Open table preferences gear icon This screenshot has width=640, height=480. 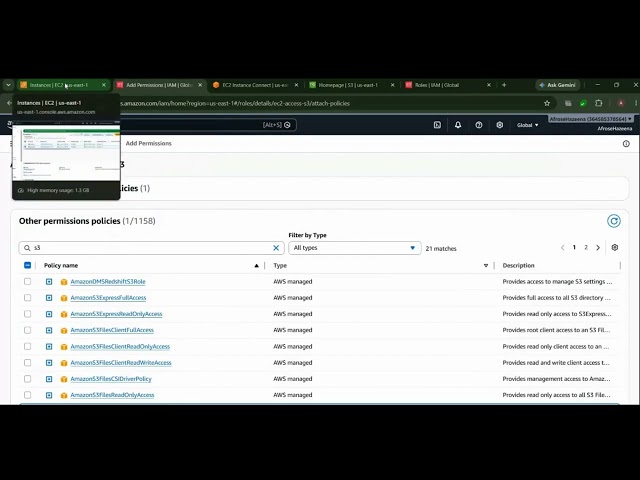click(615, 247)
